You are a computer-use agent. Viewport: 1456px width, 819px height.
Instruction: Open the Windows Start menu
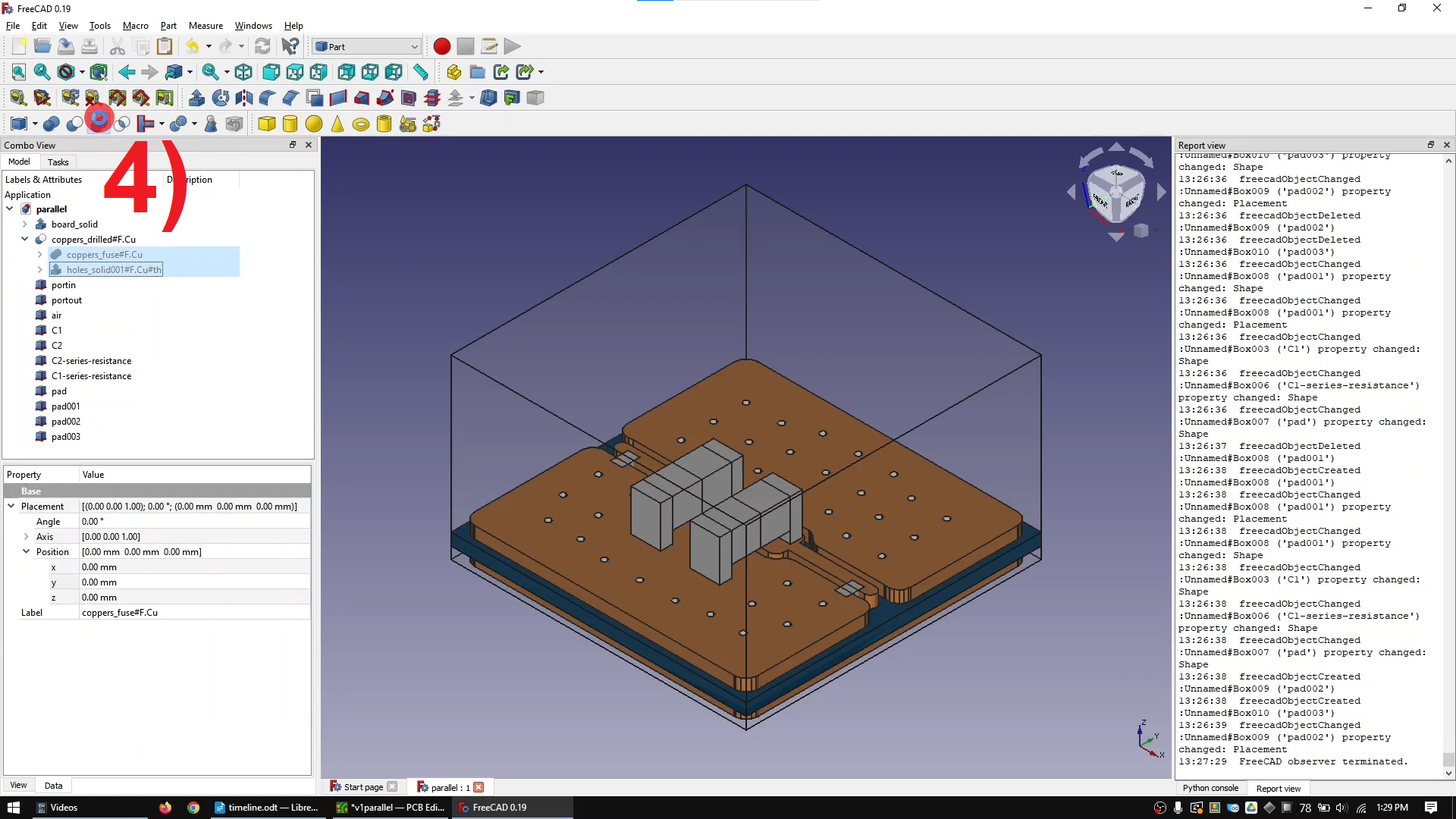tap(13, 807)
